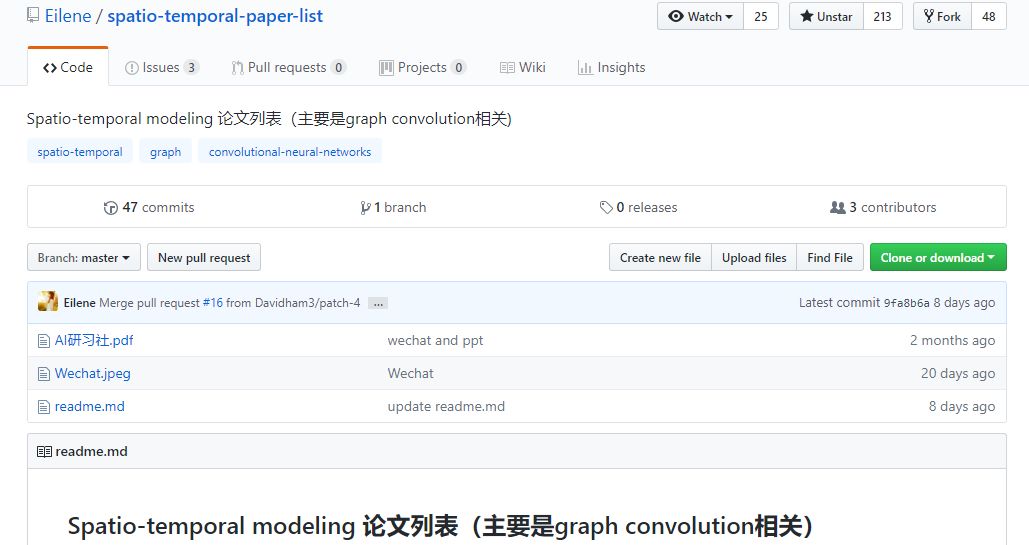Screen dimensions: 1029x545
Task: Click the repository book icon beside Eilene
Action: (33, 15)
